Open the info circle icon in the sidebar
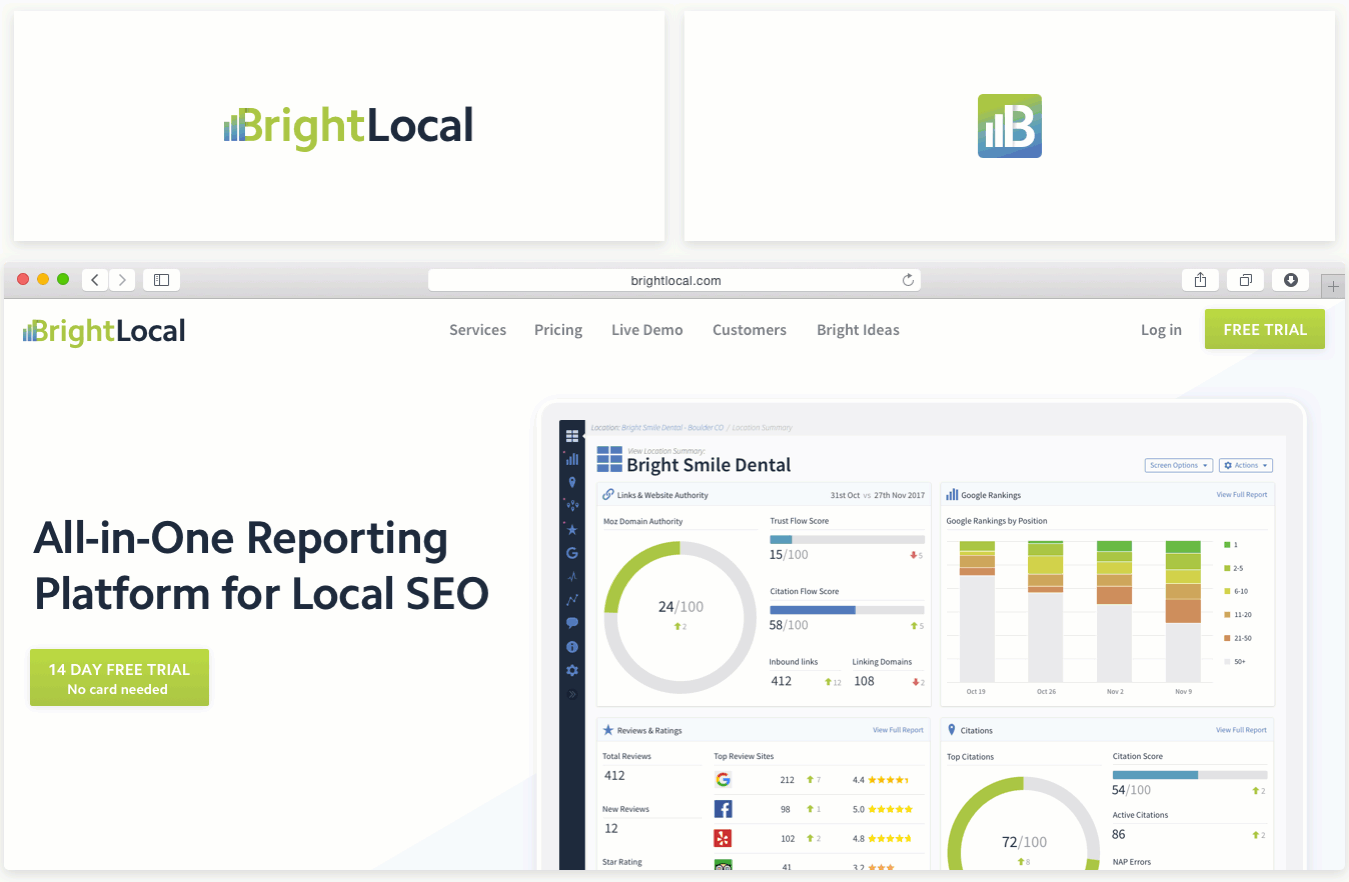1349x882 pixels. 572,647
